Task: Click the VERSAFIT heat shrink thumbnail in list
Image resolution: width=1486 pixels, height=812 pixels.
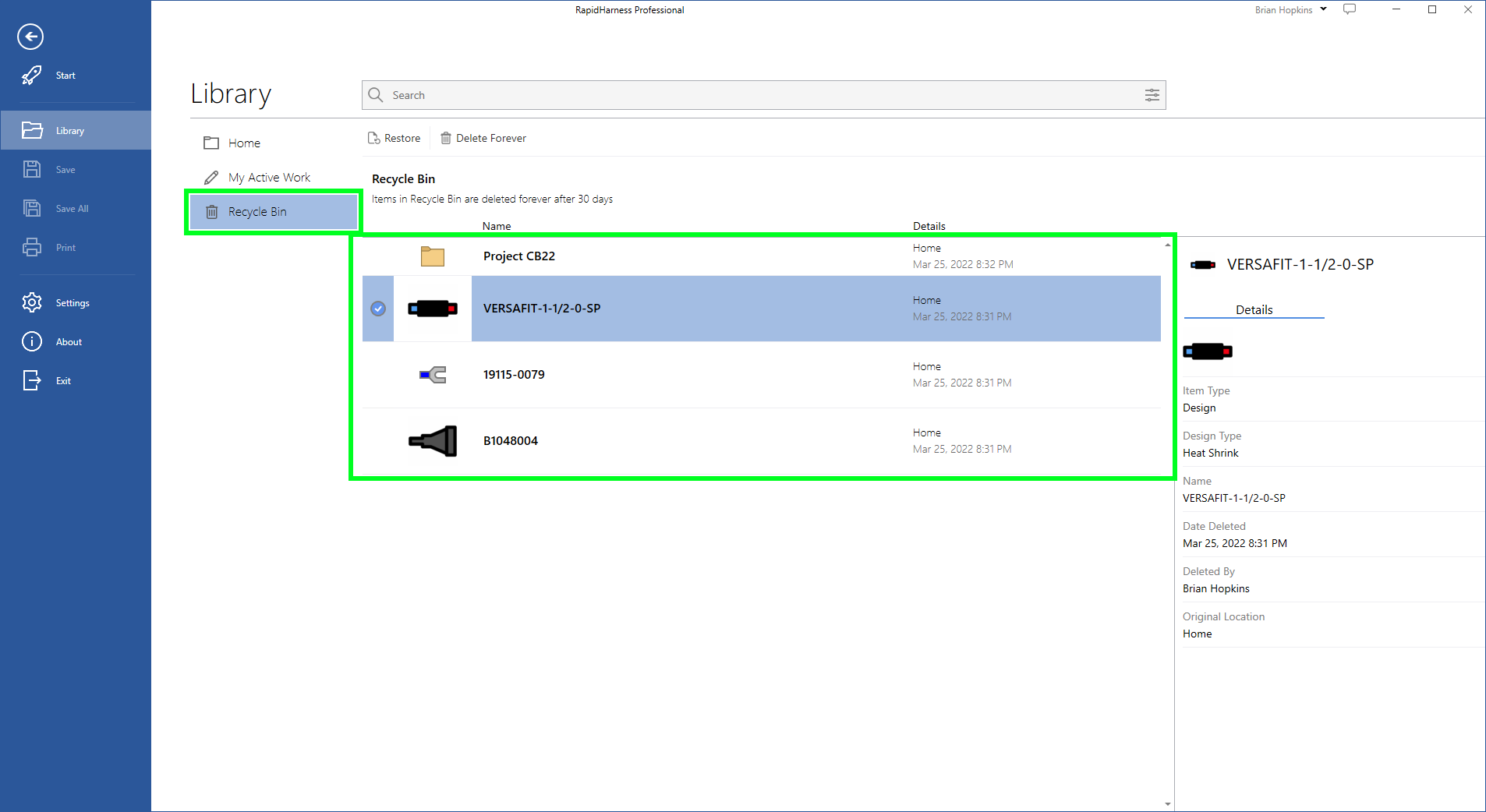Action: [433, 309]
